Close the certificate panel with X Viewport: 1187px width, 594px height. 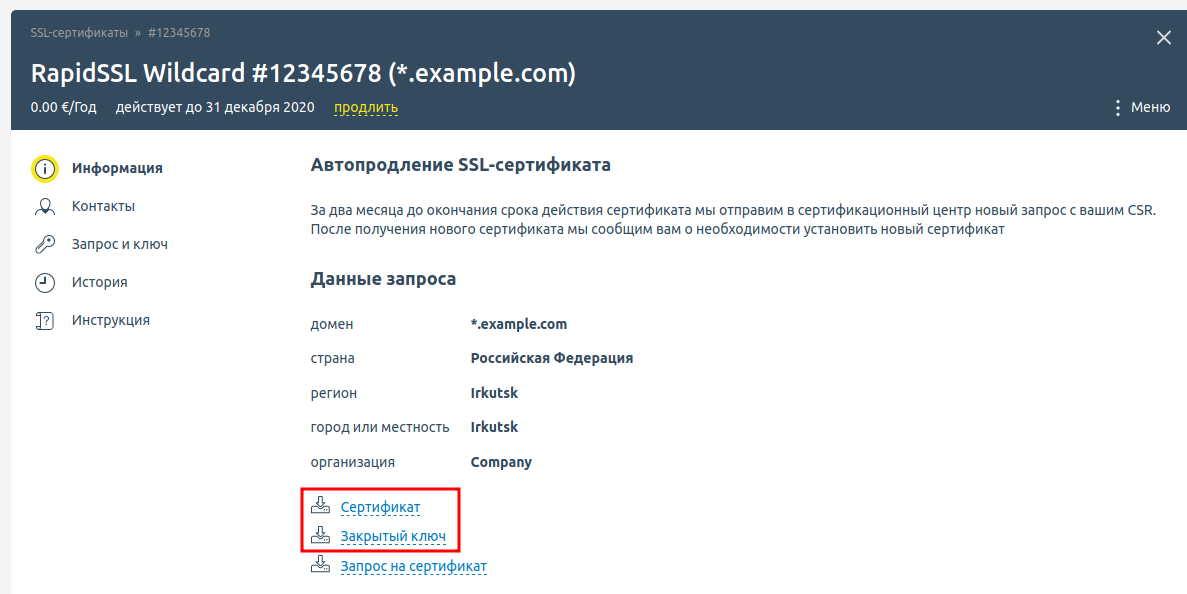click(x=1163, y=38)
